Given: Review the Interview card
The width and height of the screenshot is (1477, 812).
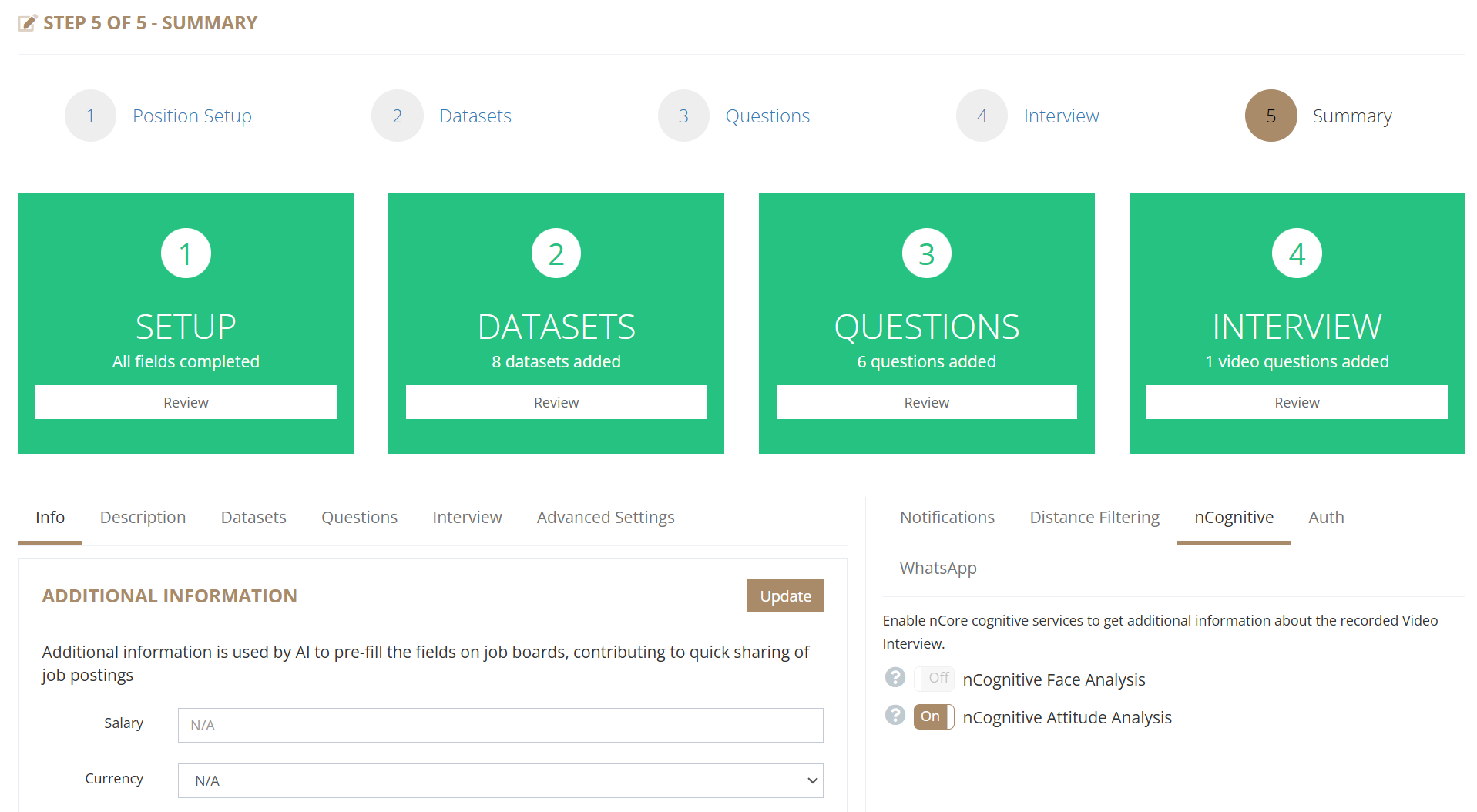Looking at the screenshot, I should pyautogui.click(x=1297, y=402).
